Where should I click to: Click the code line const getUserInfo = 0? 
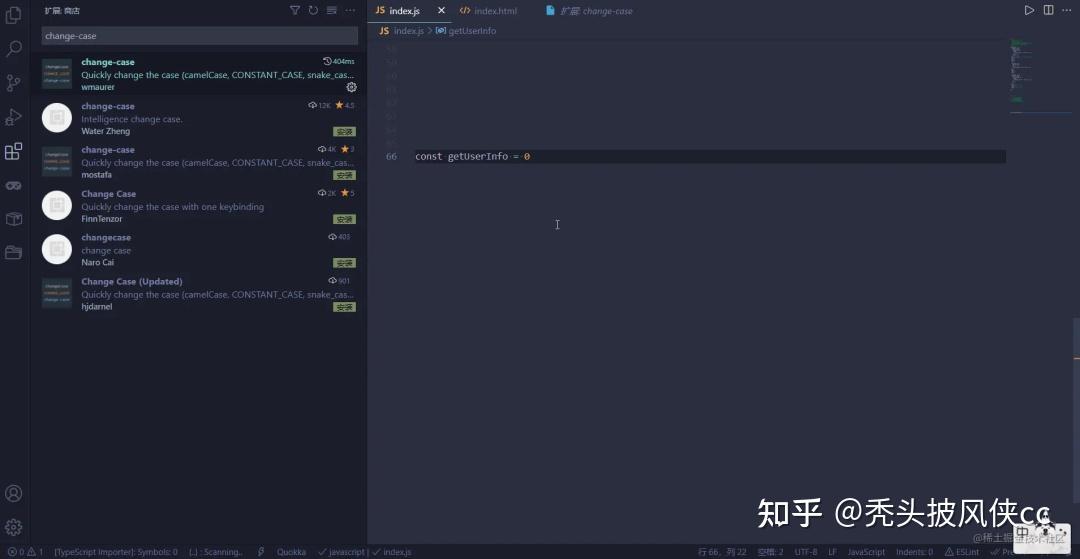(x=472, y=157)
